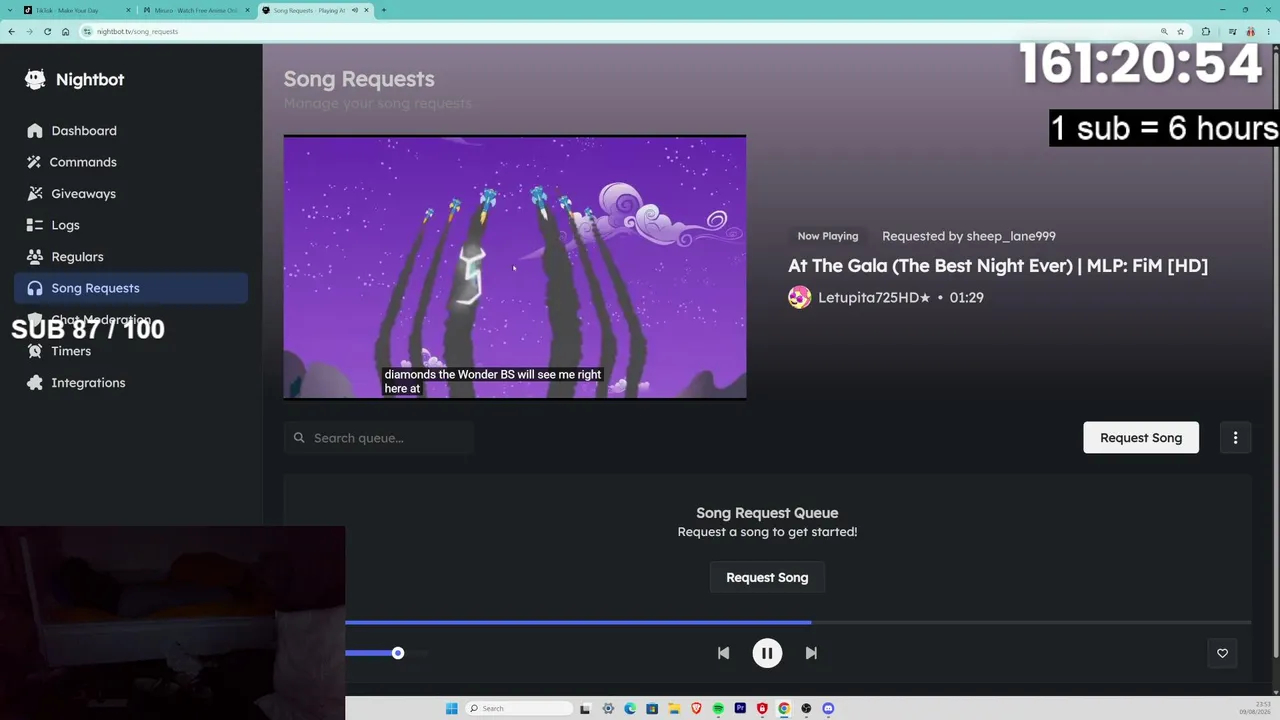Open a new browser tab
Screen dimensions: 1280x720
(384, 10)
